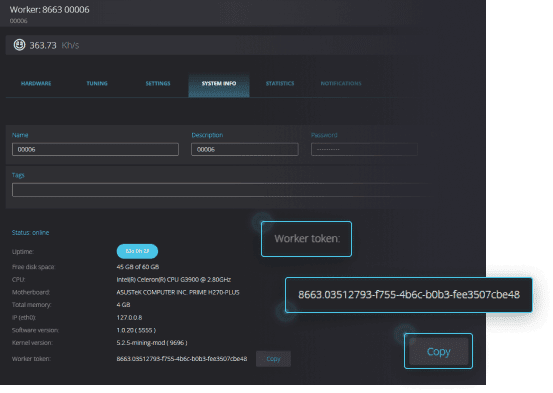553x393 pixels.
Task: Open the Settings tab
Action: 158,84
